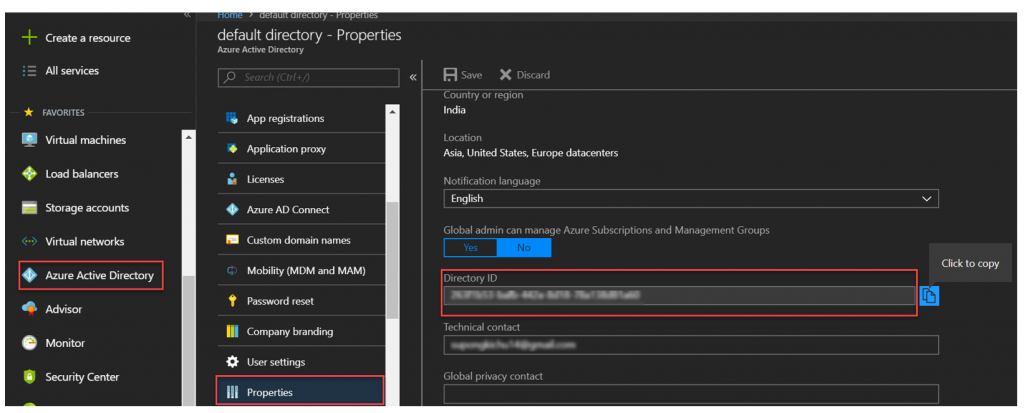Open Virtual networks favorite
Screen dimensions: 1024x413
(x=84, y=241)
